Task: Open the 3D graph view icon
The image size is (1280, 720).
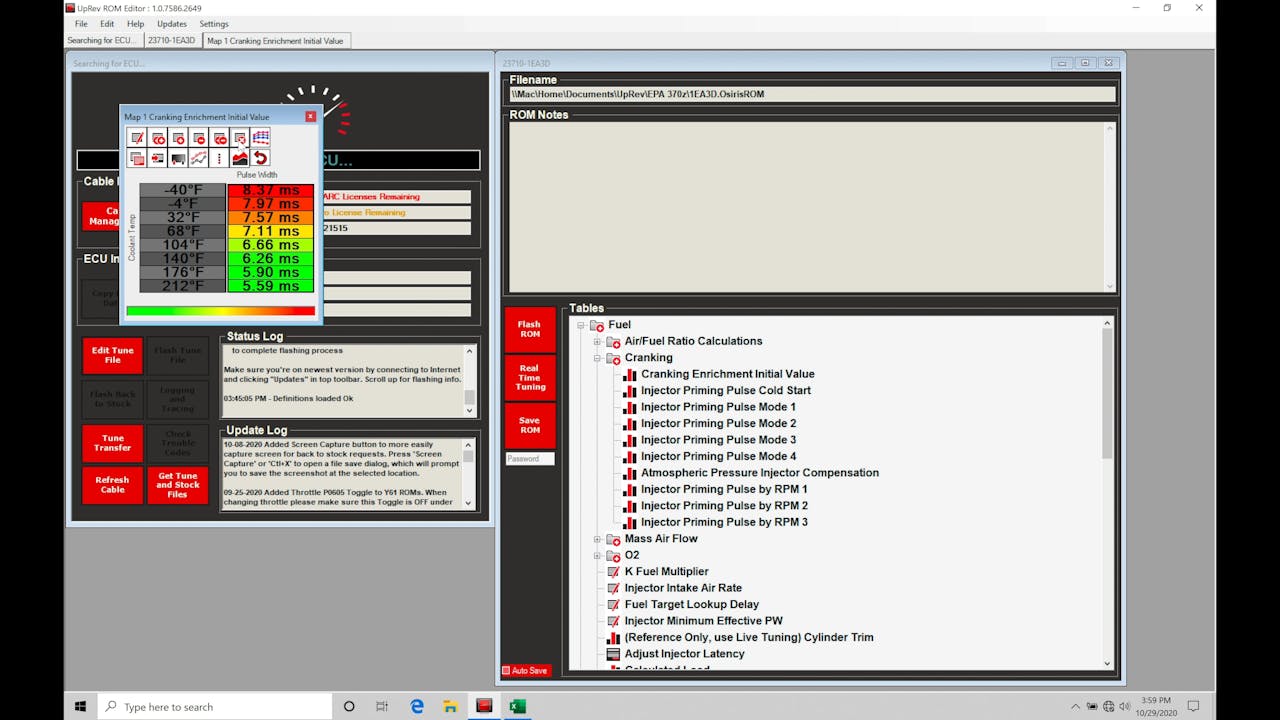Action: pyautogui.click(x=260, y=138)
